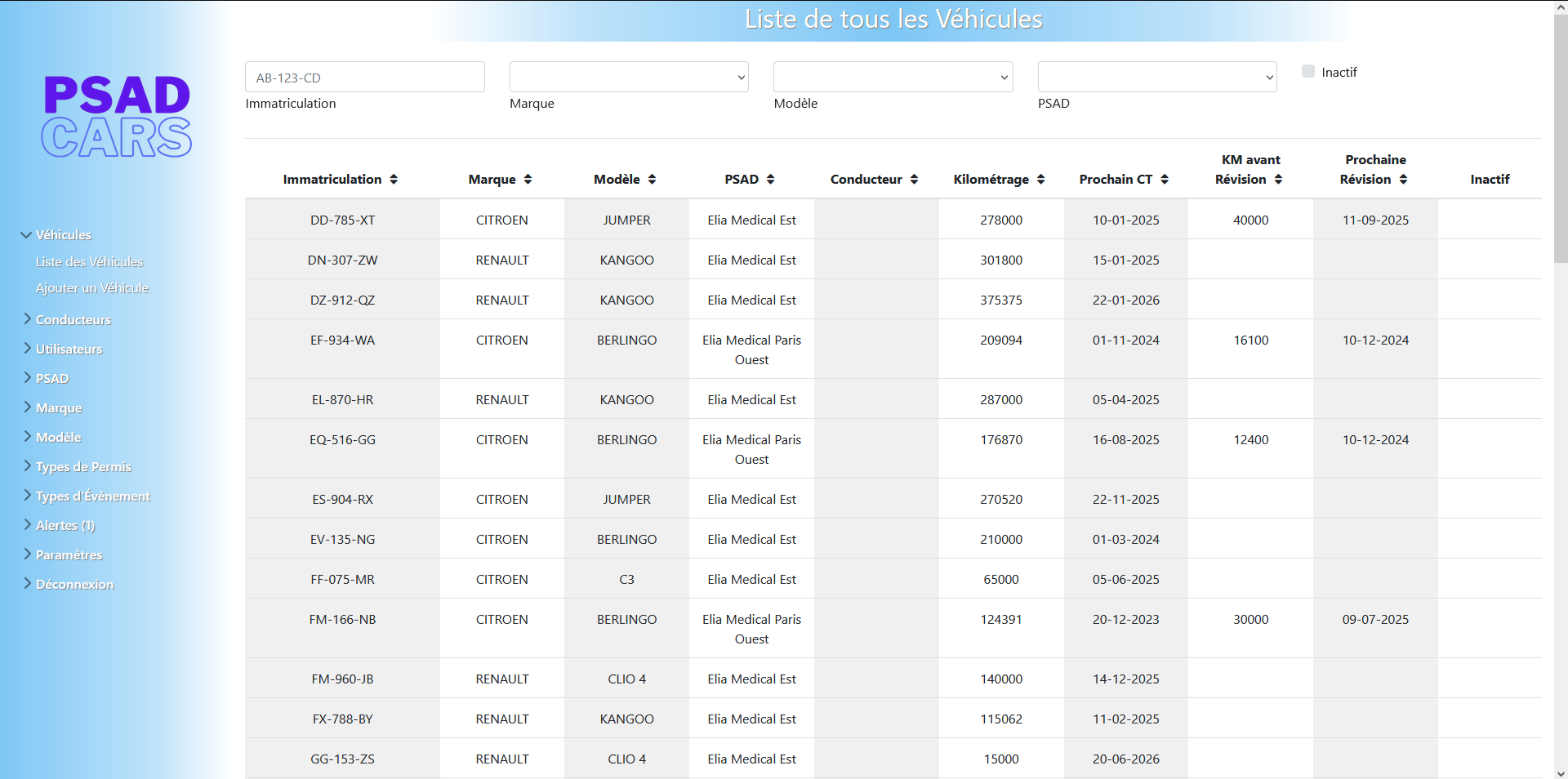Sort by KM avant Révision column
Screen dimensions: 1568x779
(1279, 180)
